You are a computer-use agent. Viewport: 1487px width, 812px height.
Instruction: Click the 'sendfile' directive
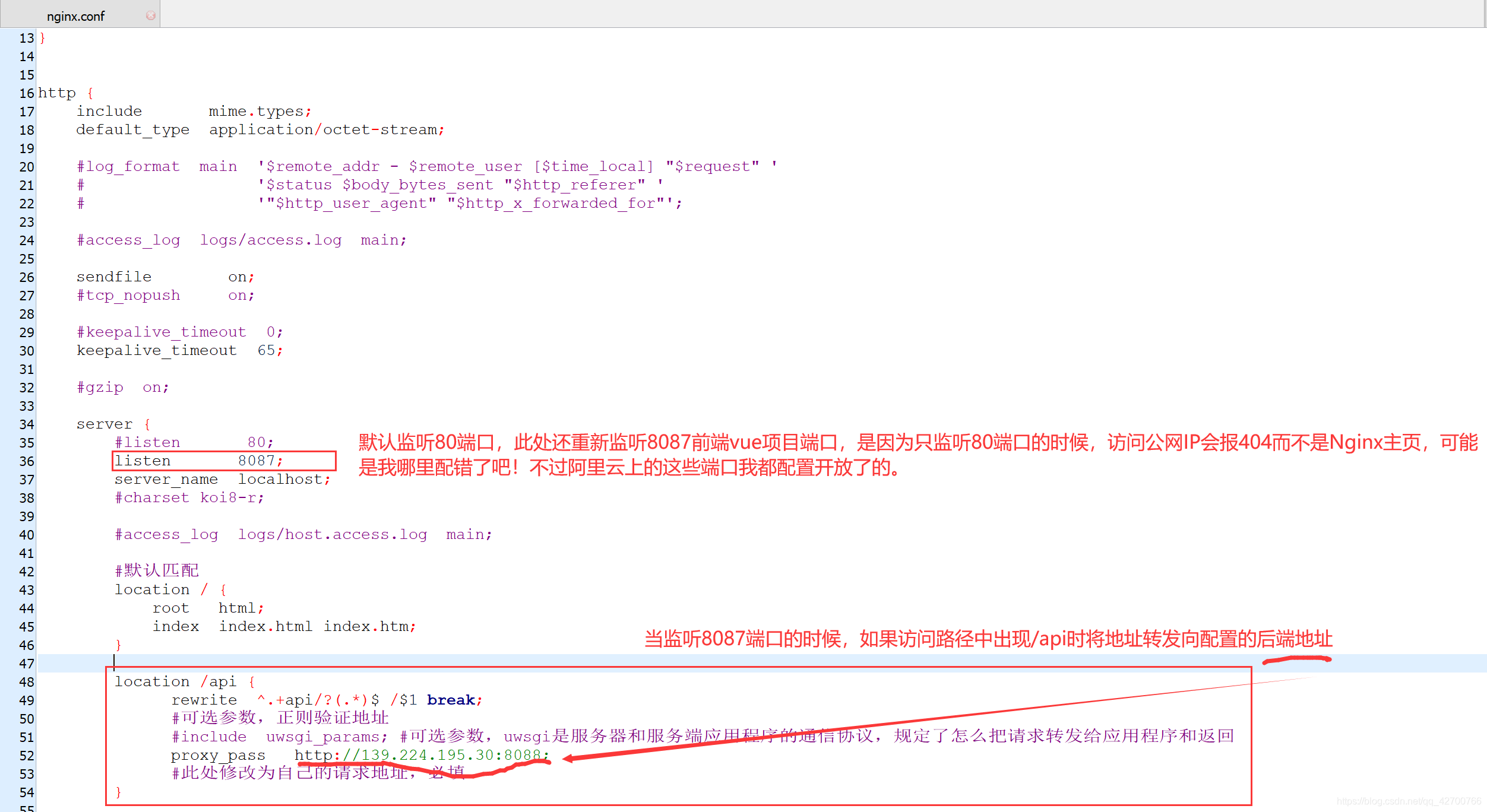(x=114, y=277)
